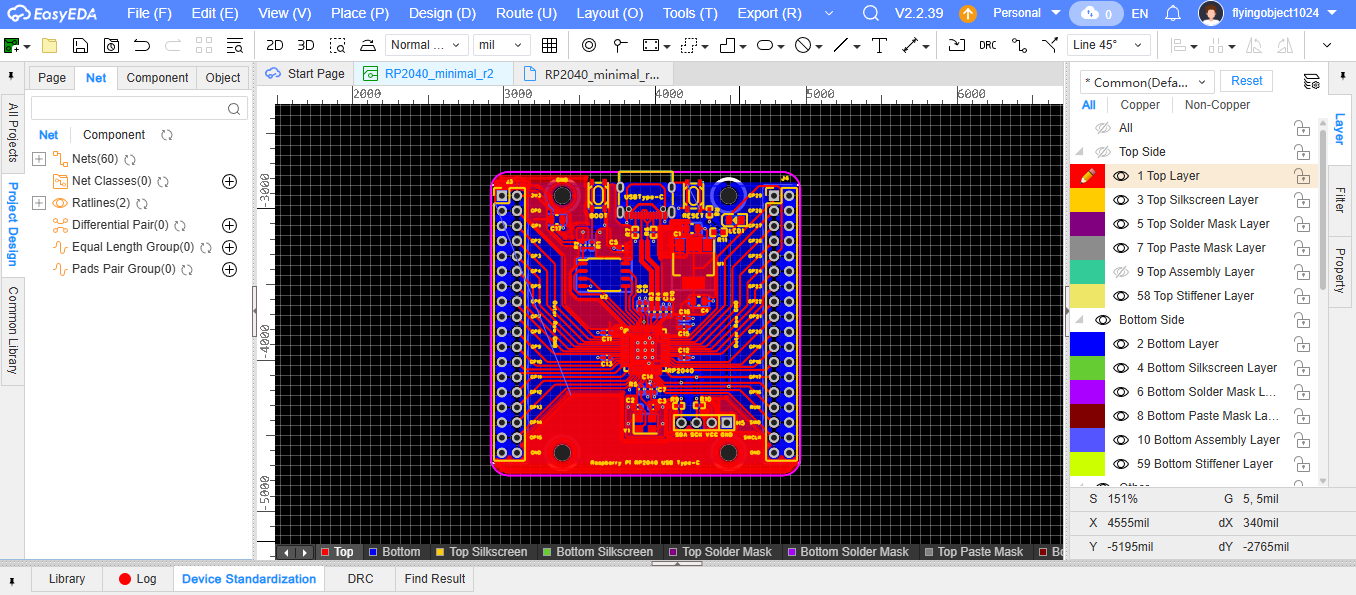This screenshot has height=595, width=1356.
Task: Click the Reset button in Layer panel
Action: point(1246,81)
